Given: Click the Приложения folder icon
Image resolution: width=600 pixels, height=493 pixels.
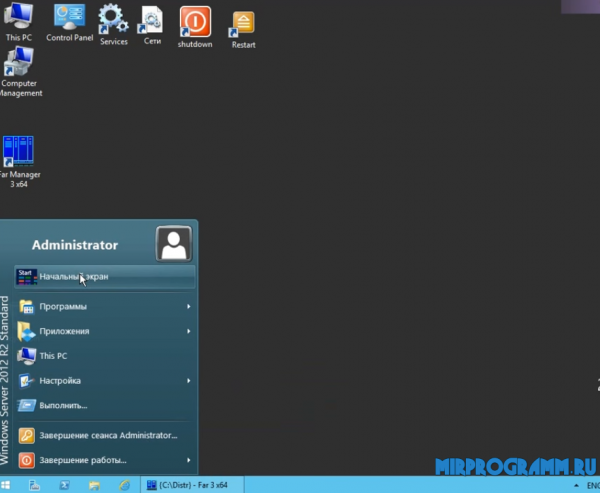Looking at the screenshot, I should tap(26, 331).
